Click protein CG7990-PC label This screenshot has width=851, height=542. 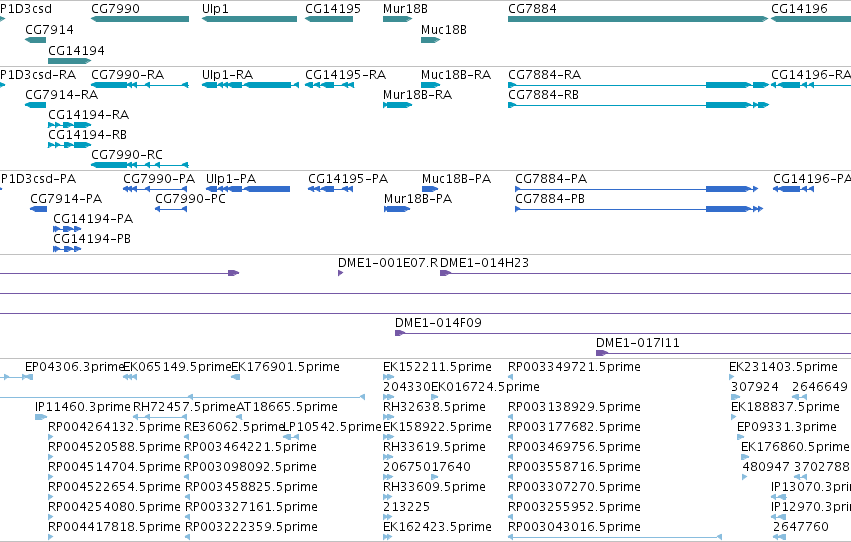[190, 199]
